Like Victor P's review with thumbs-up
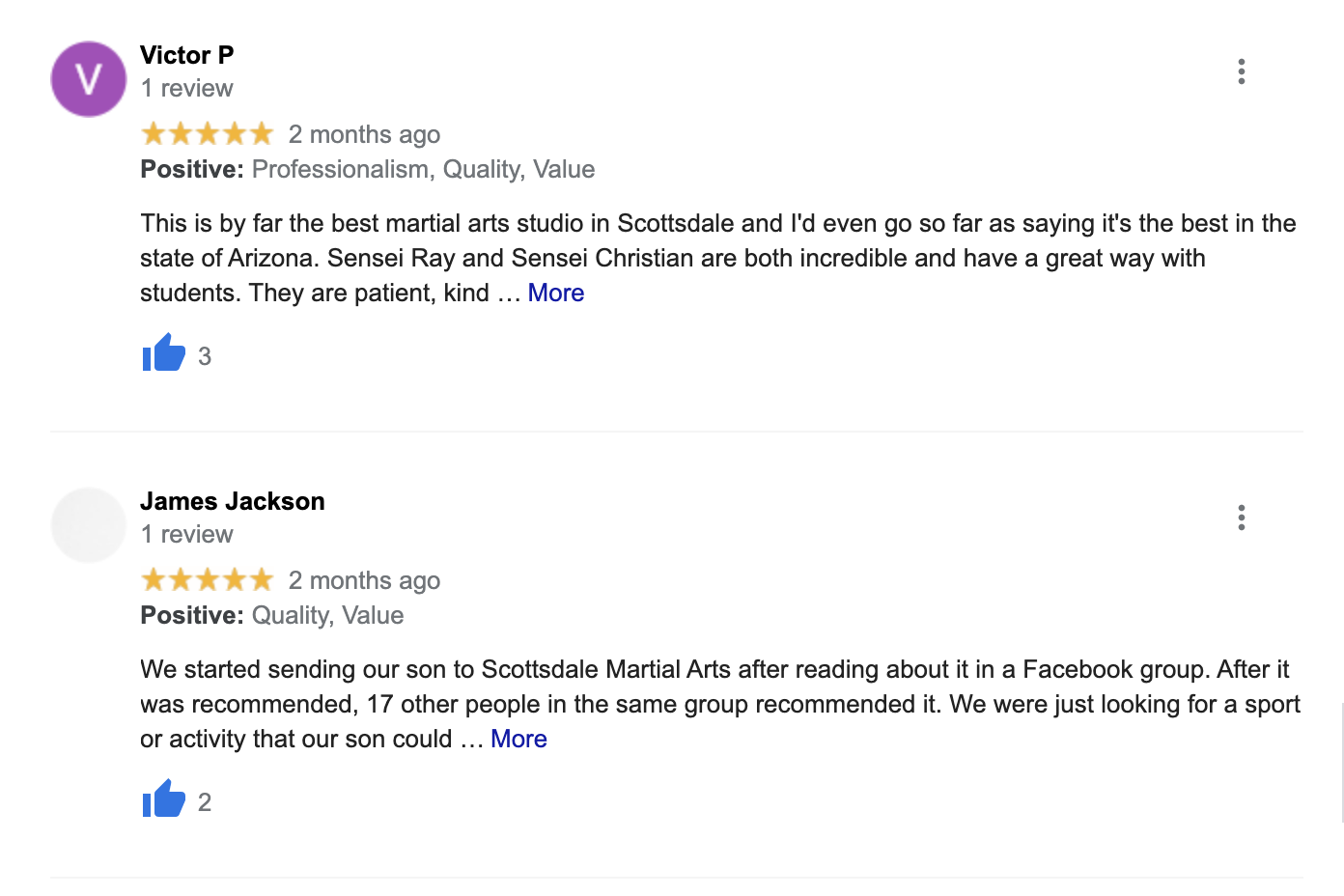 pyautogui.click(x=163, y=353)
